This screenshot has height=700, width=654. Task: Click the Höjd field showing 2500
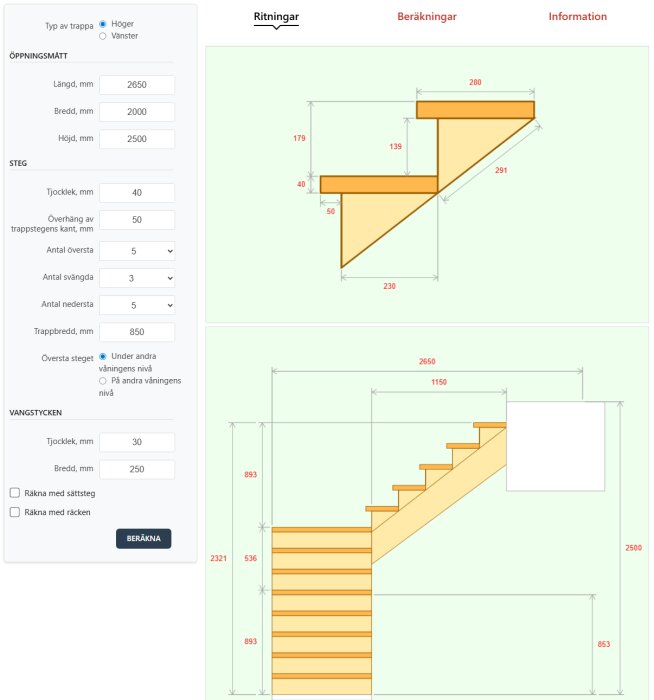tap(137, 139)
